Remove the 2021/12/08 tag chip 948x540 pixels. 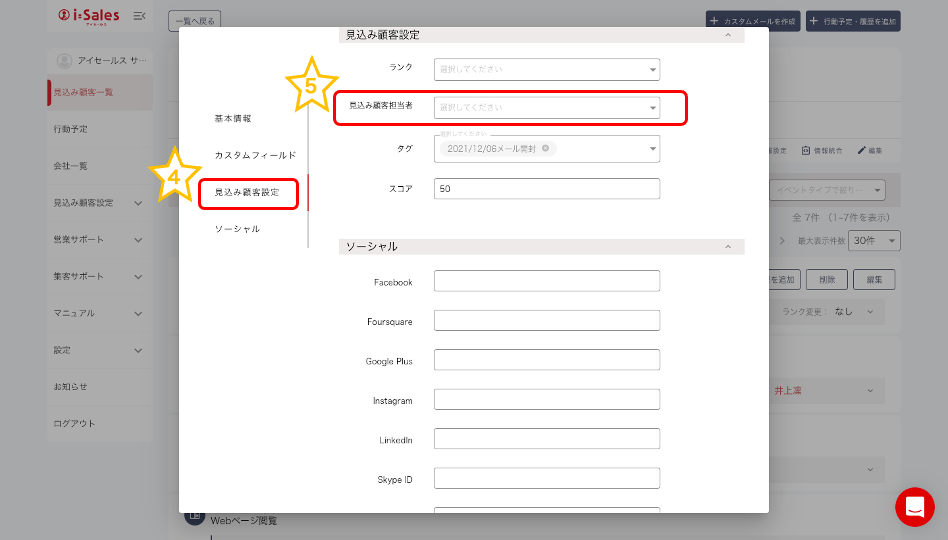(545, 148)
